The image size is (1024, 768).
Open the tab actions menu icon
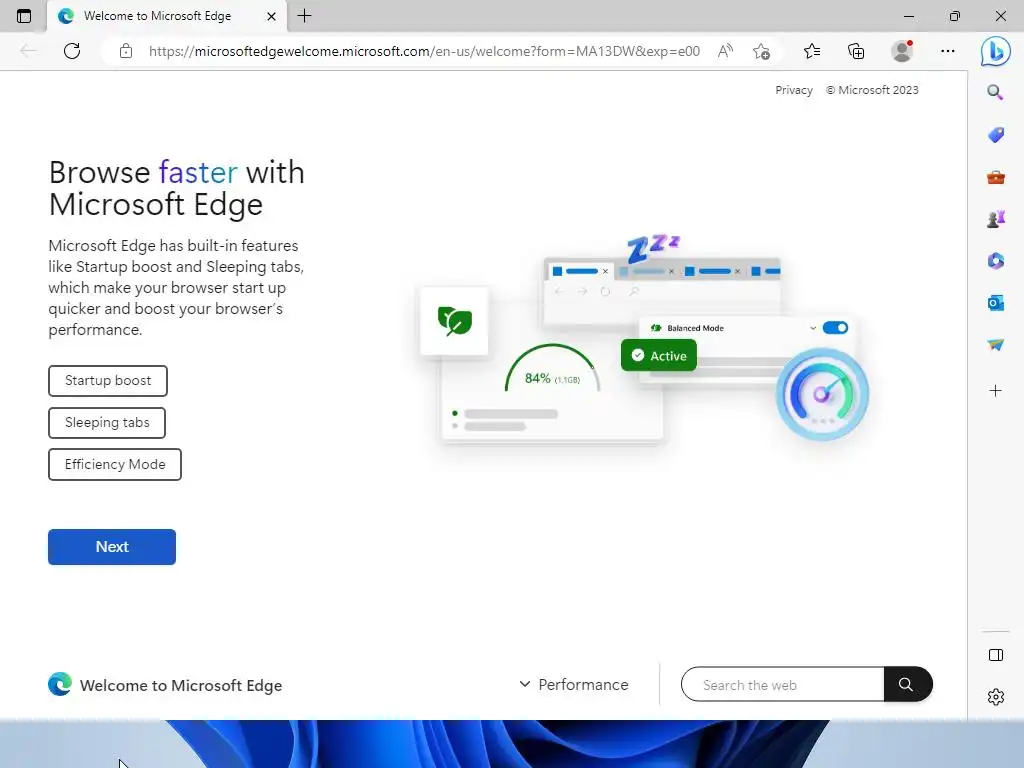[x=24, y=16]
